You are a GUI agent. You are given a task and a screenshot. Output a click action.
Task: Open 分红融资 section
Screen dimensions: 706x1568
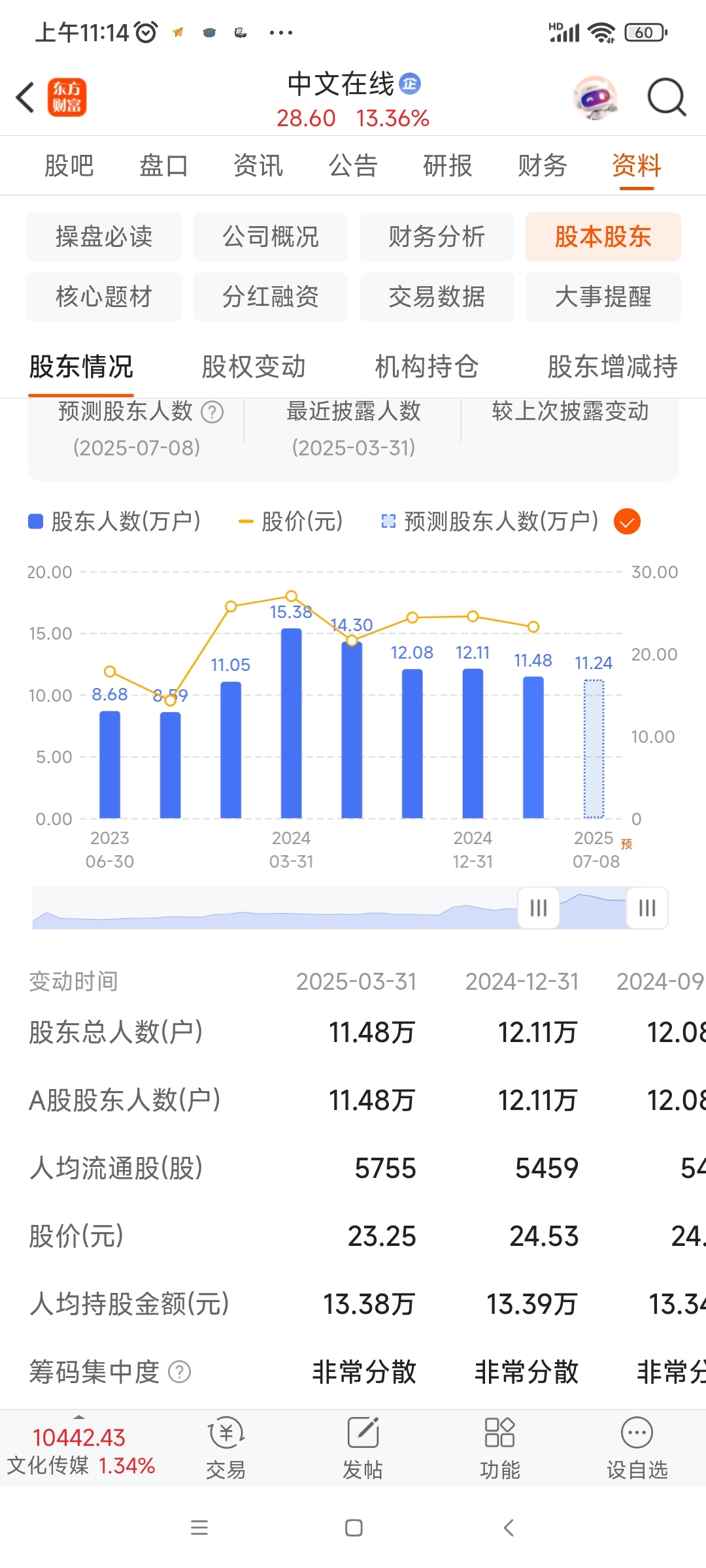(x=270, y=297)
